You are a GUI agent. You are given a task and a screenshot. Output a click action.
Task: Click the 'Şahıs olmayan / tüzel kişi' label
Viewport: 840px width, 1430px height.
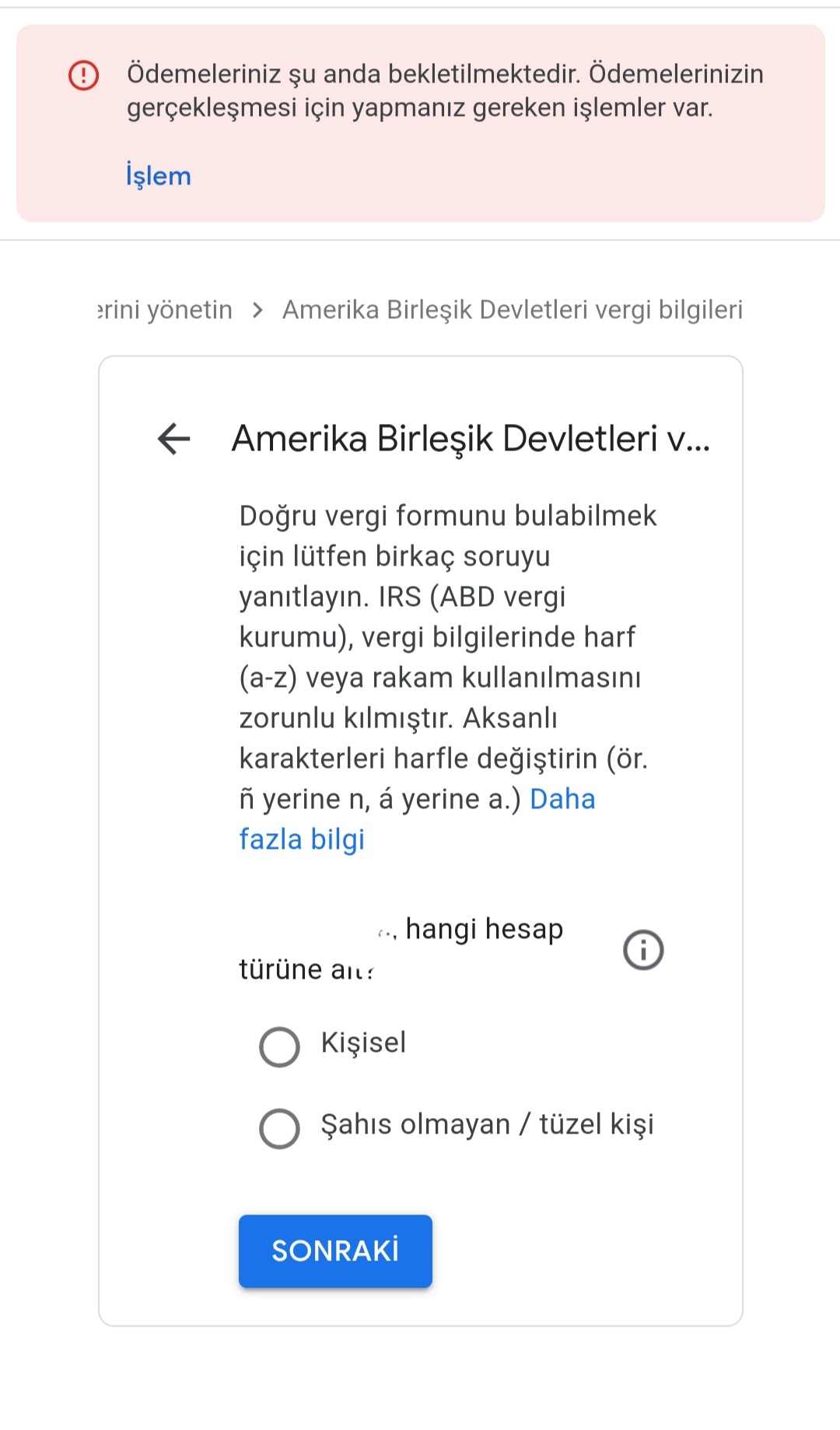[487, 1124]
